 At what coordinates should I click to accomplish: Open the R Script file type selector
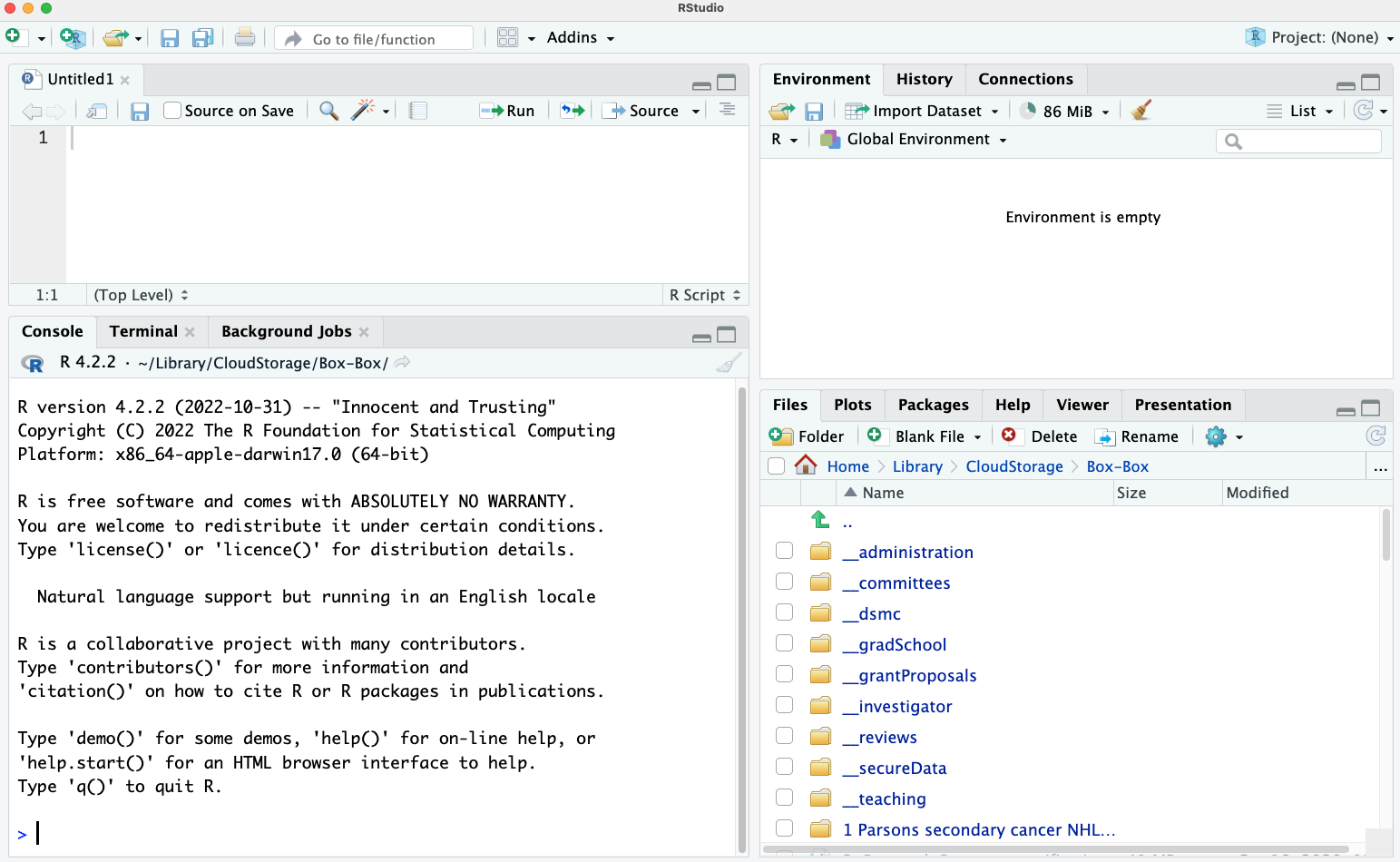click(x=705, y=295)
